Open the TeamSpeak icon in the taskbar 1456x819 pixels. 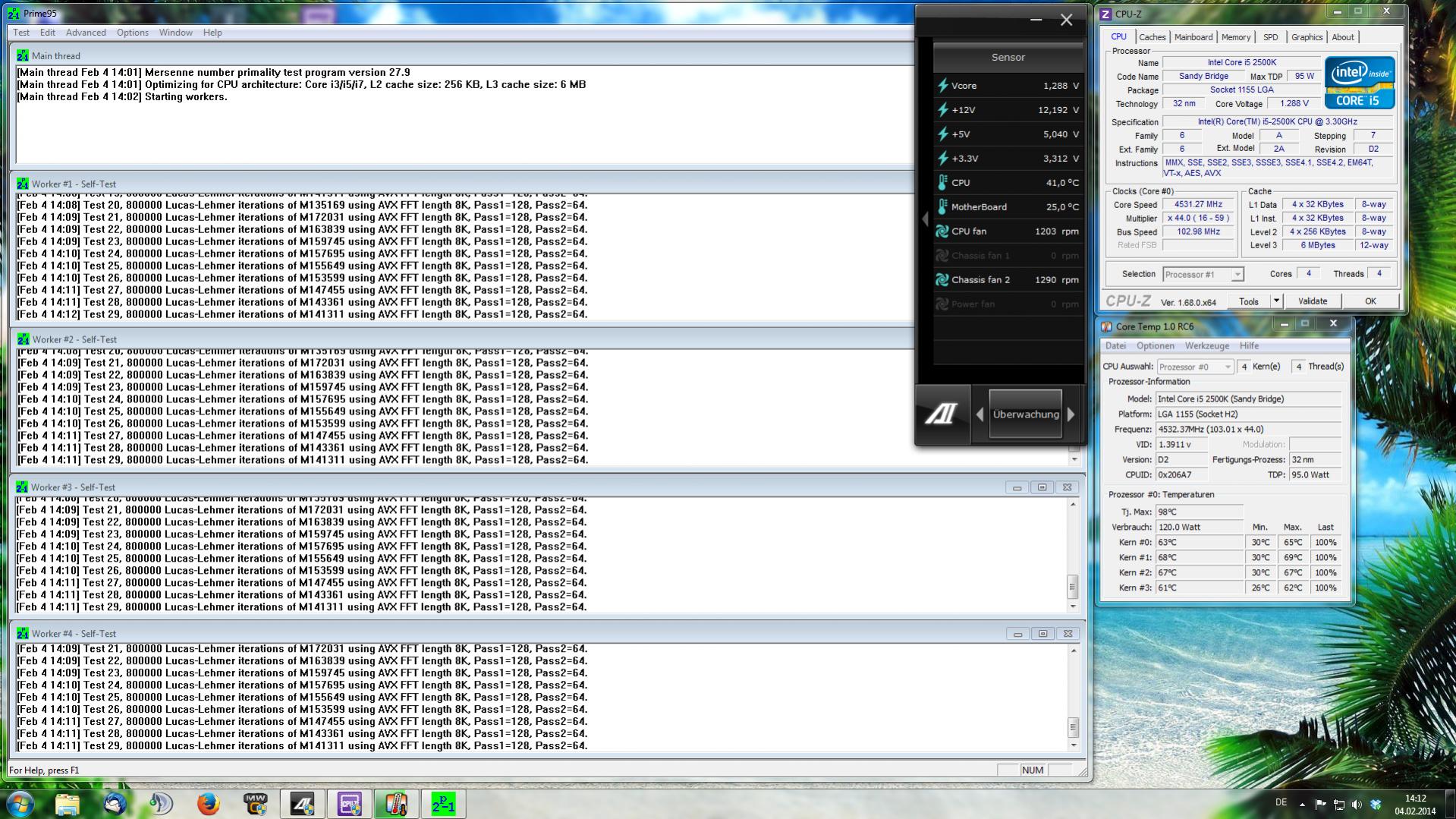(x=161, y=804)
